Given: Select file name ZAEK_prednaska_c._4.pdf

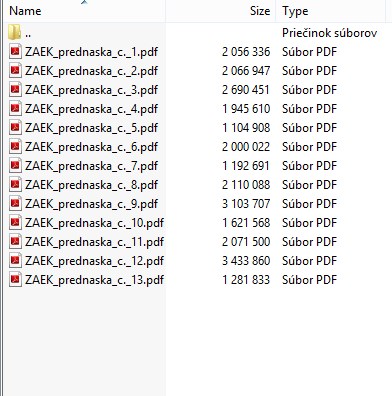Looking at the screenshot, I should 91,109.
